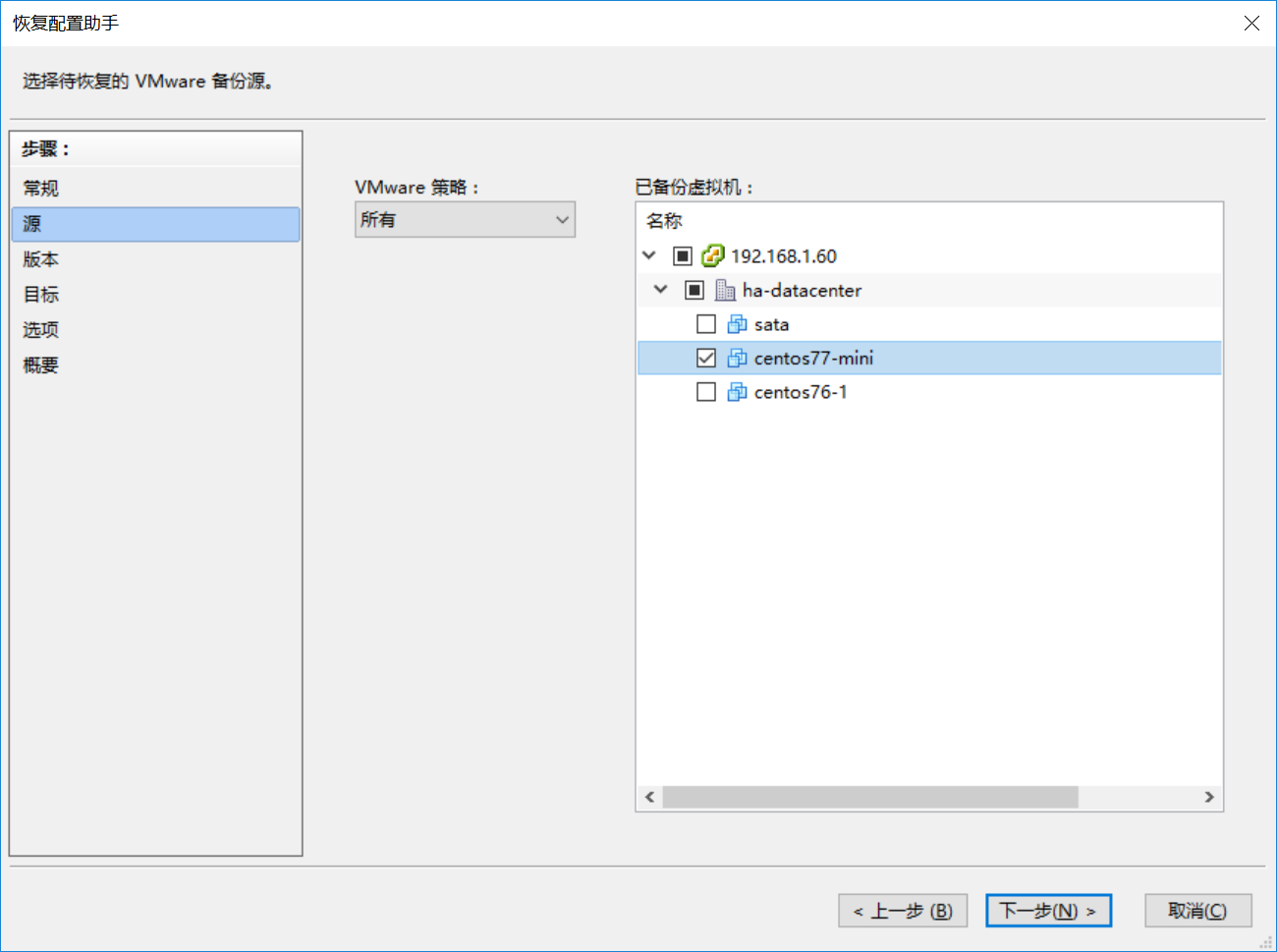The width and height of the screenshot is (1277, 952).
Task: Select the 版本 step in sidebar
Action: click(x=41, y=259)
